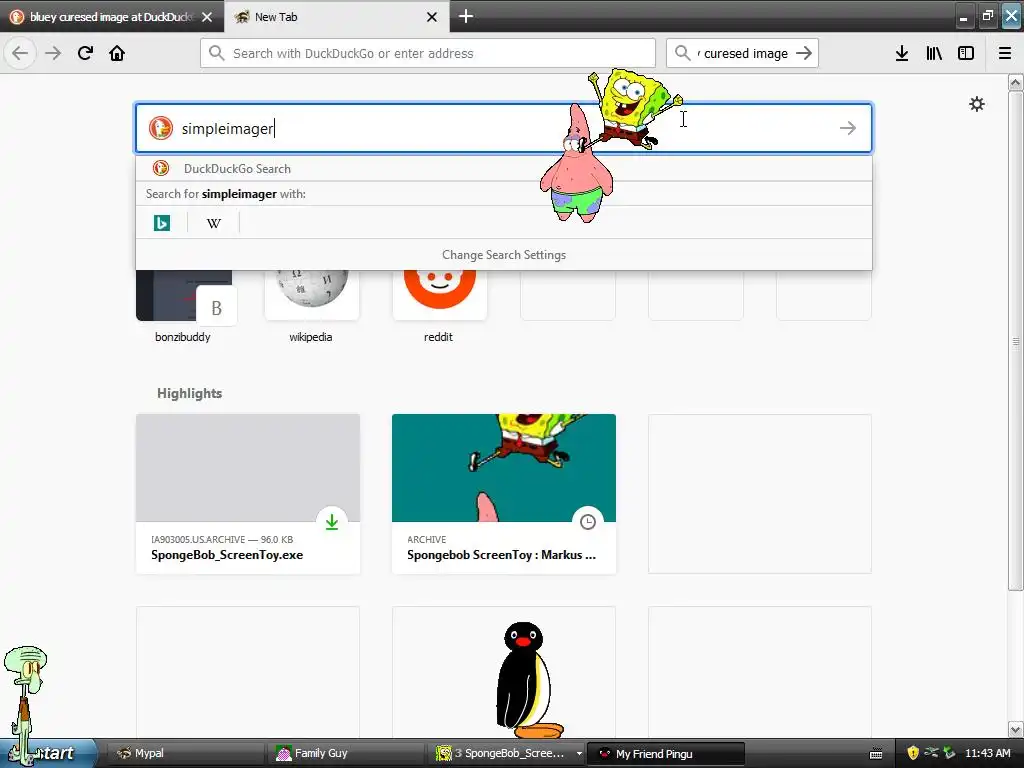Toggle the sidebars panel button

(966, 54)
